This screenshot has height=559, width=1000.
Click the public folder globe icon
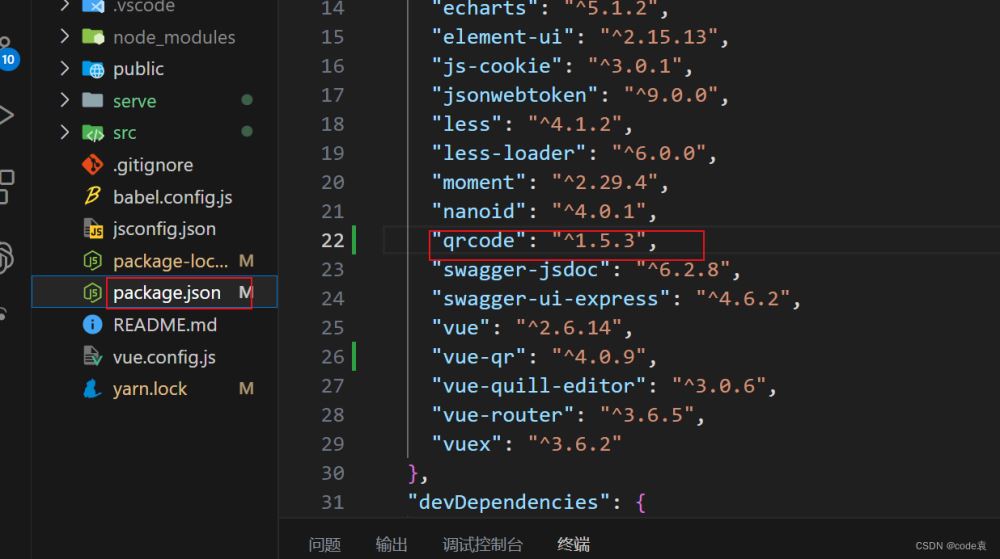[92, 69]
